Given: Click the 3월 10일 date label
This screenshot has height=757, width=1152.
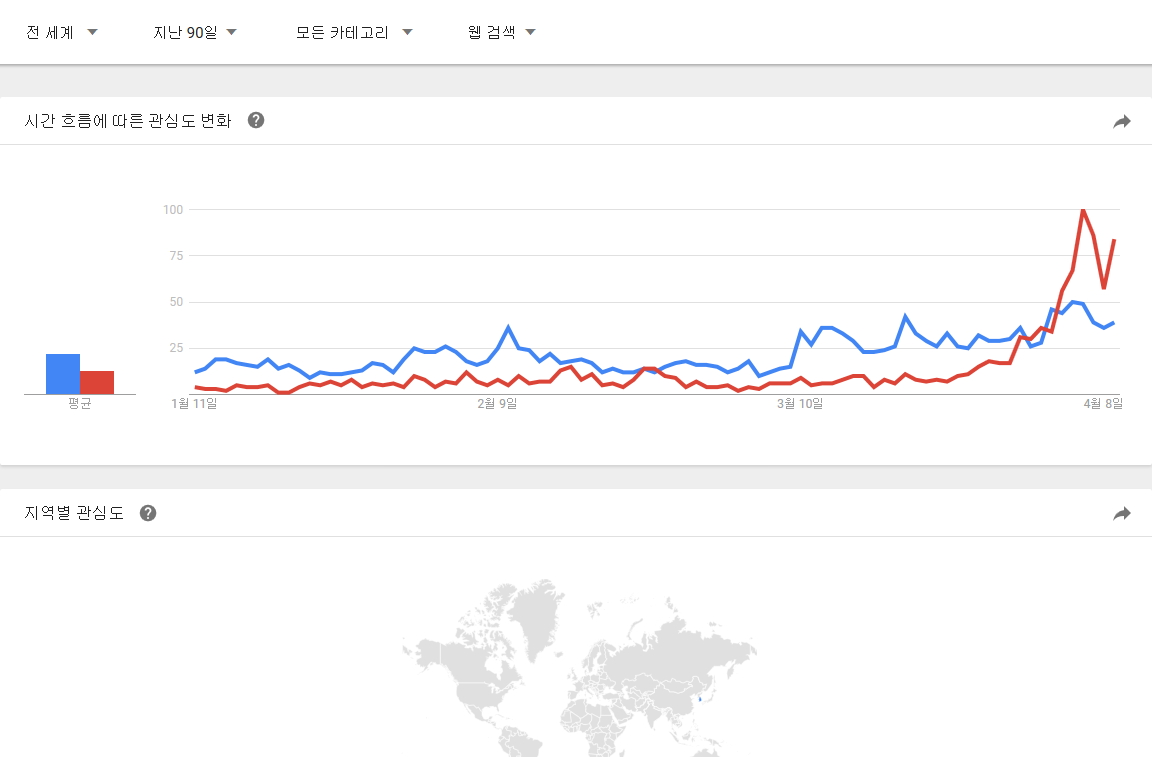Looking at the screenshot, I should tap(802, 403).
